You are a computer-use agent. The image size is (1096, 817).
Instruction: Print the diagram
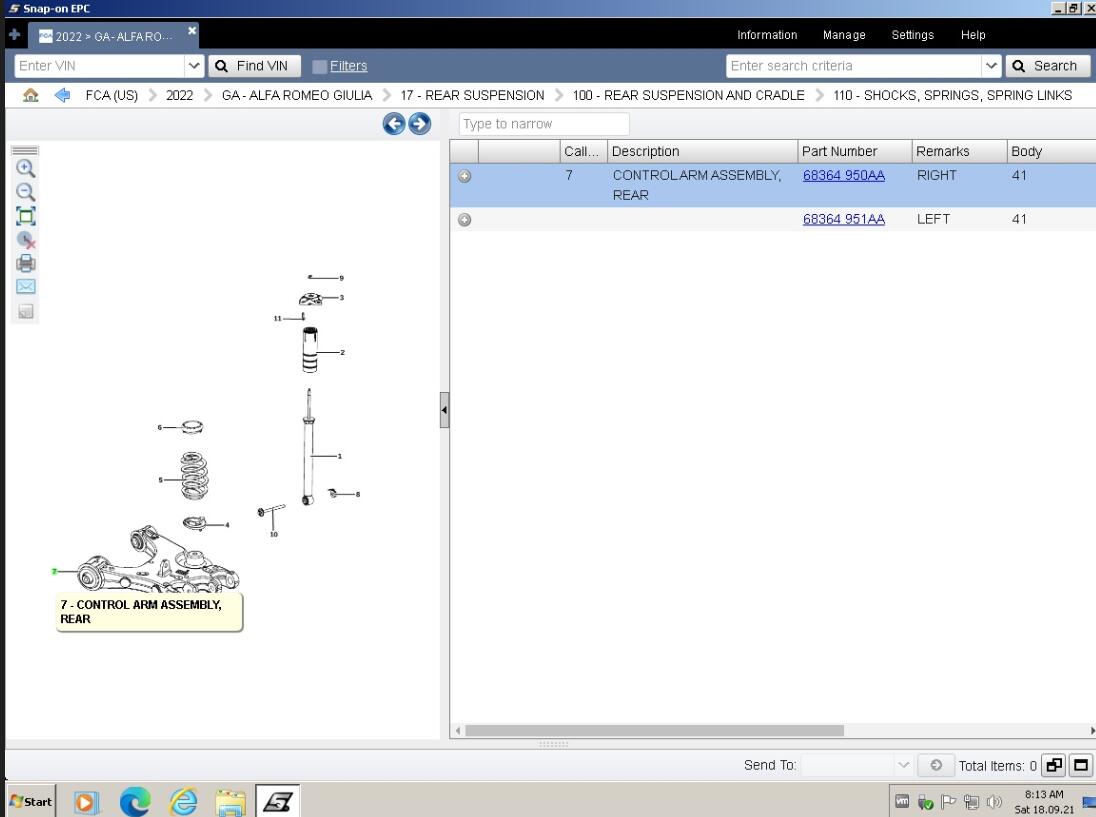point(25,263)
